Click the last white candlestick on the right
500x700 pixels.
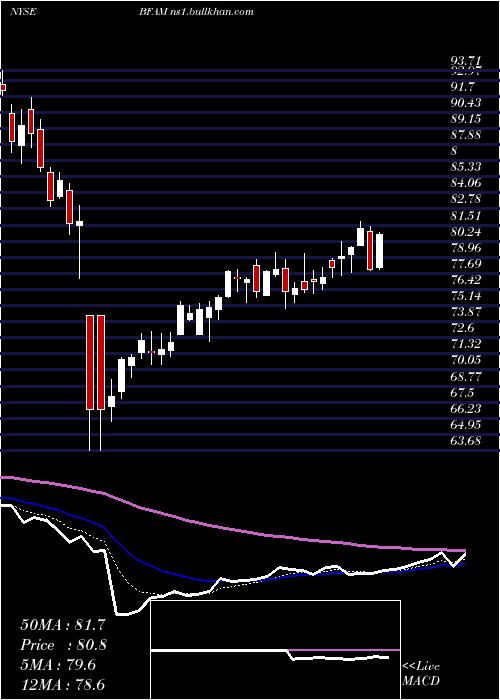coord(379,251)
